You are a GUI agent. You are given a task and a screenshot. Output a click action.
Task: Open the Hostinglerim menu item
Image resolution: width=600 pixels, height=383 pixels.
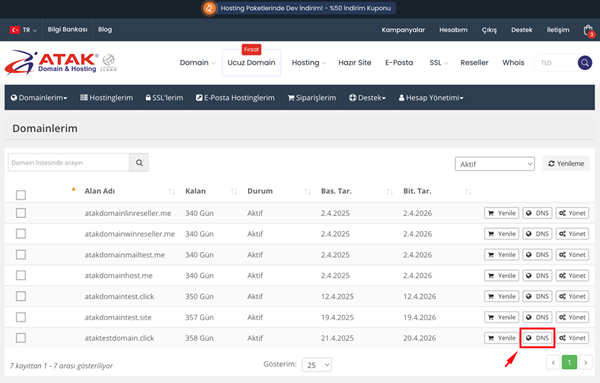(x=106, y=98)
